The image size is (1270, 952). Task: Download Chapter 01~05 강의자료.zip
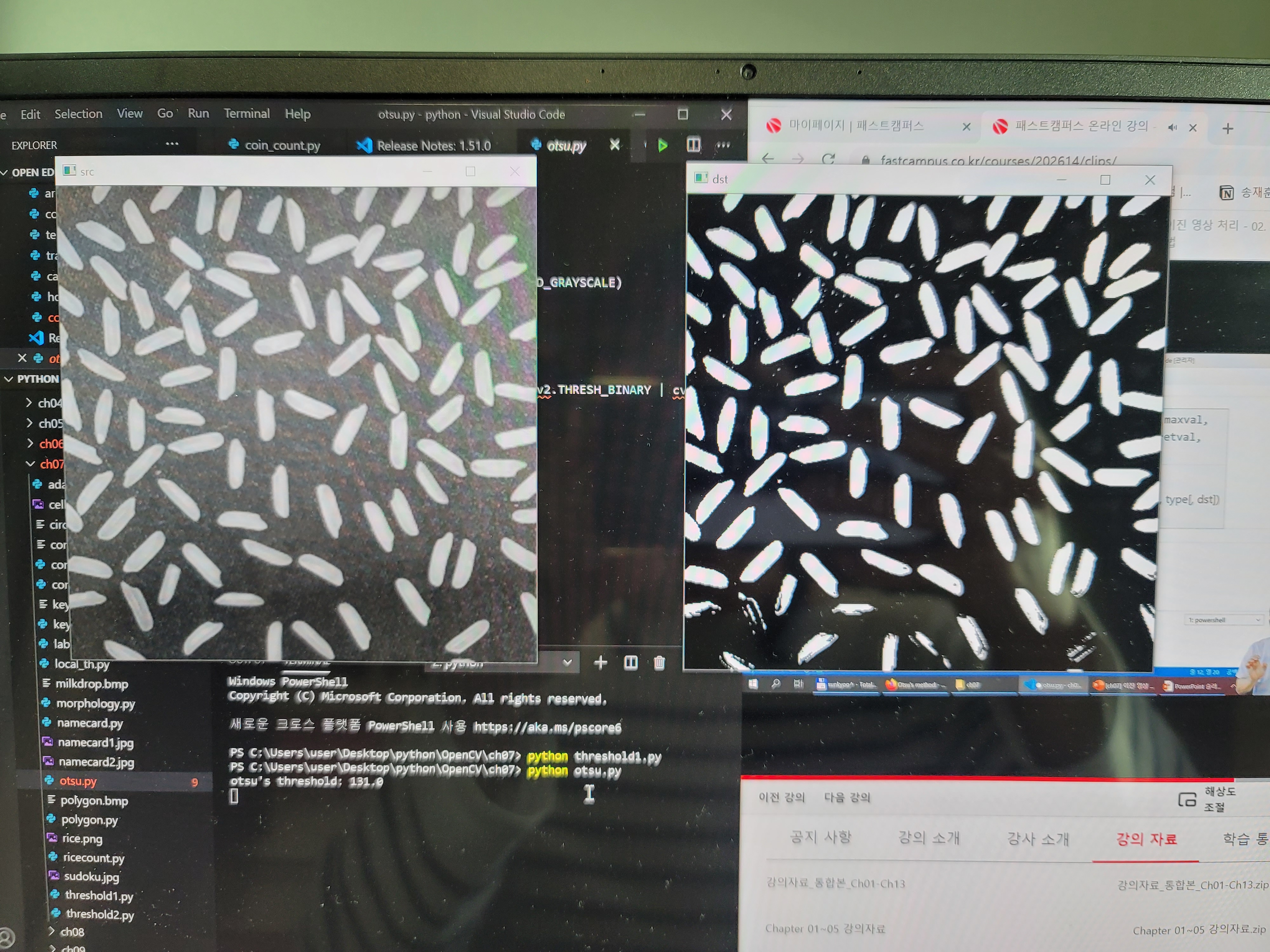[x=1199, y=929]
